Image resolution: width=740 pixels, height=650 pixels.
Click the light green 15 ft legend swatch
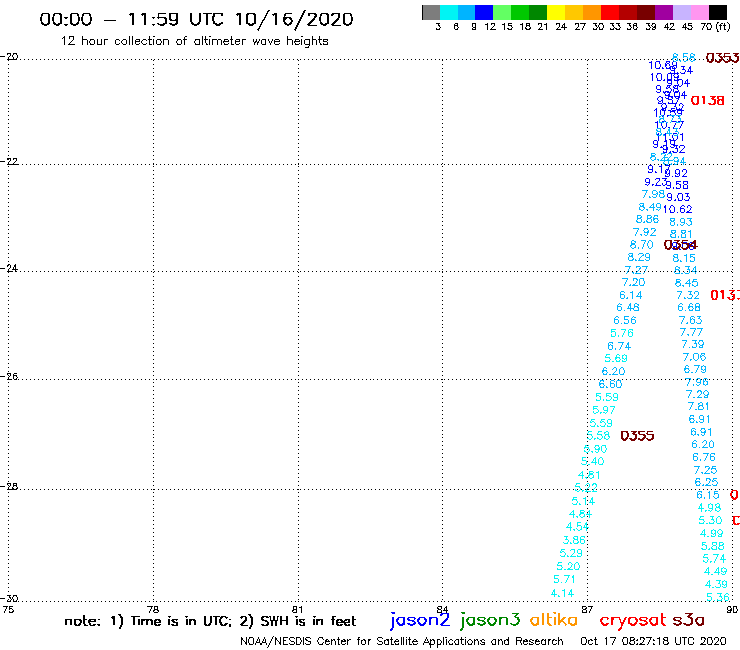(502, 12)
